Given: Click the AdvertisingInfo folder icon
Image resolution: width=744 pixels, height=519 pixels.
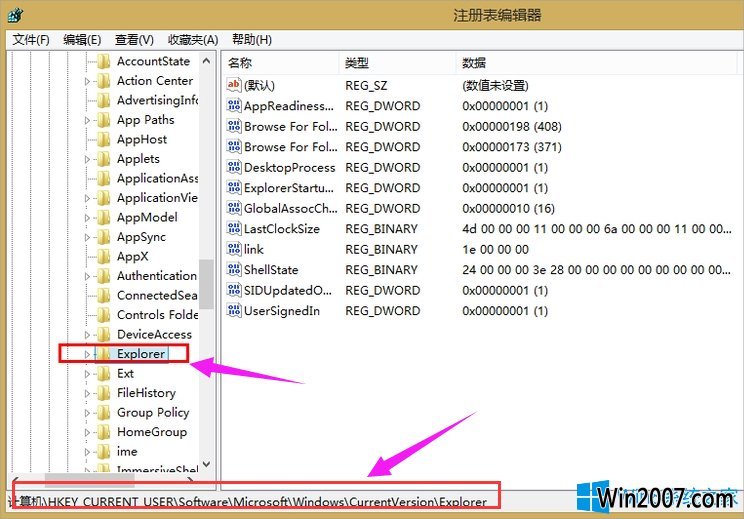Looking at the screenshot, I should click(103, 100).
